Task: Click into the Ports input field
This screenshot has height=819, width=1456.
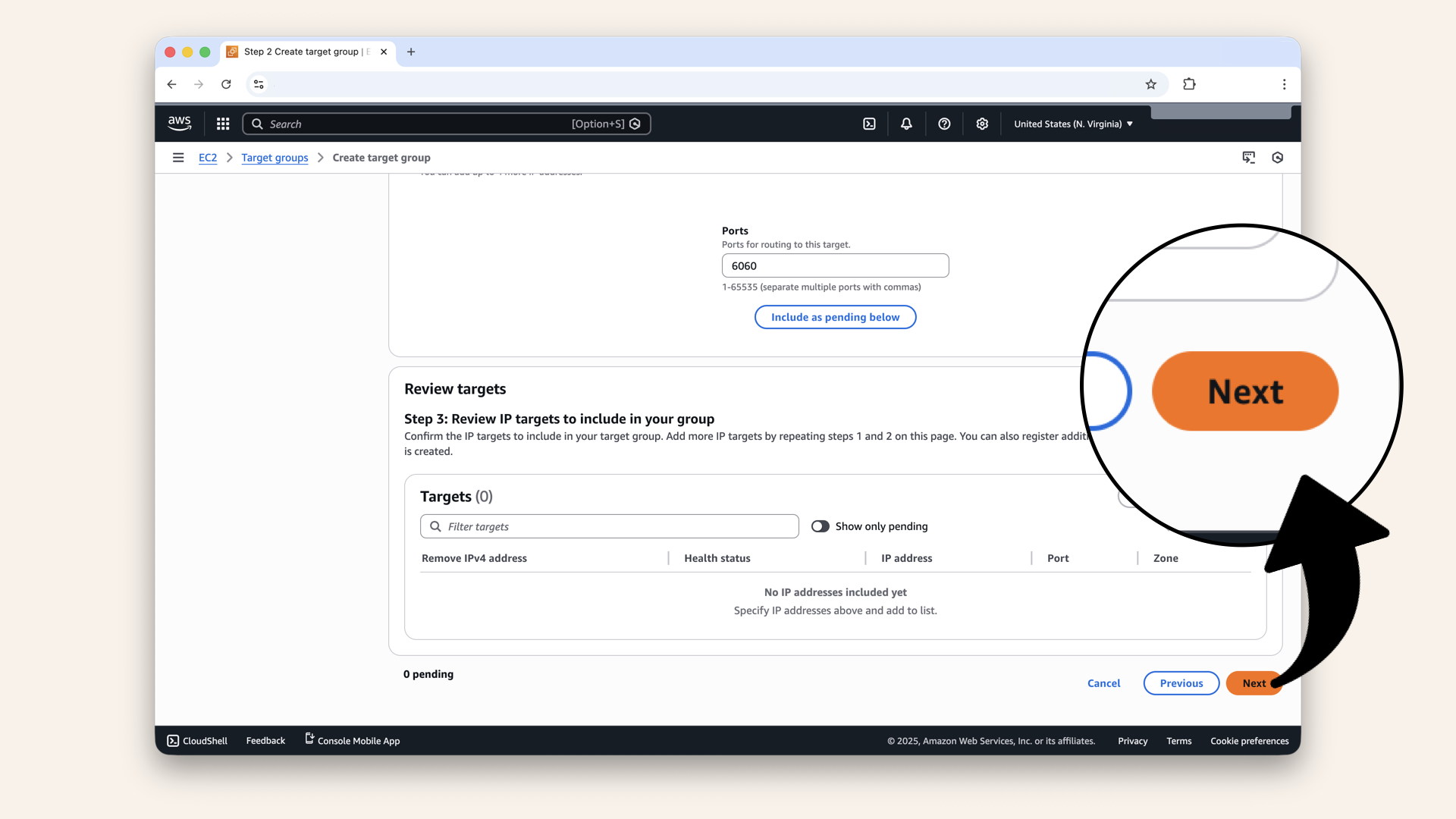Action: coord(835,265)
